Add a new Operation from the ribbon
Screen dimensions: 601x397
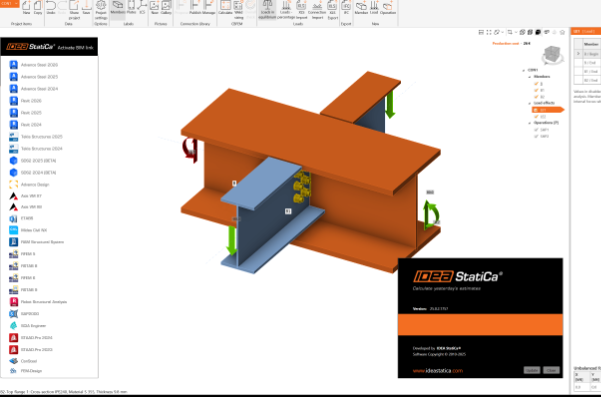(388, 8)
